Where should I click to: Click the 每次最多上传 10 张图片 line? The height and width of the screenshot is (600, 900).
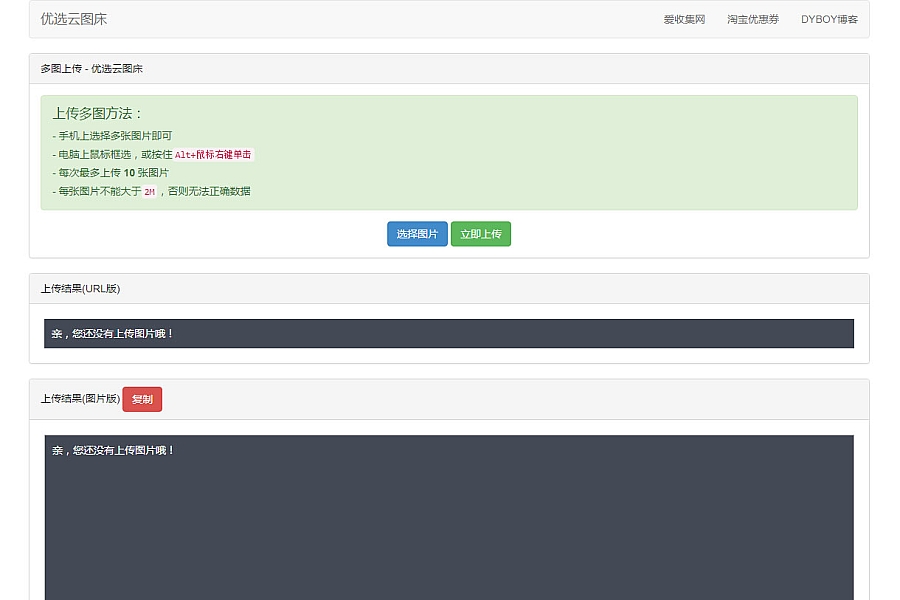(111, 173)
